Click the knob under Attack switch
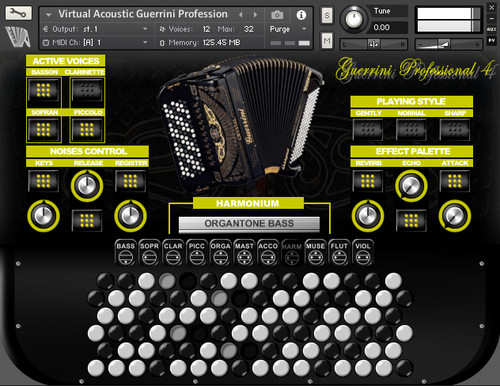 (x=455, y=216)
